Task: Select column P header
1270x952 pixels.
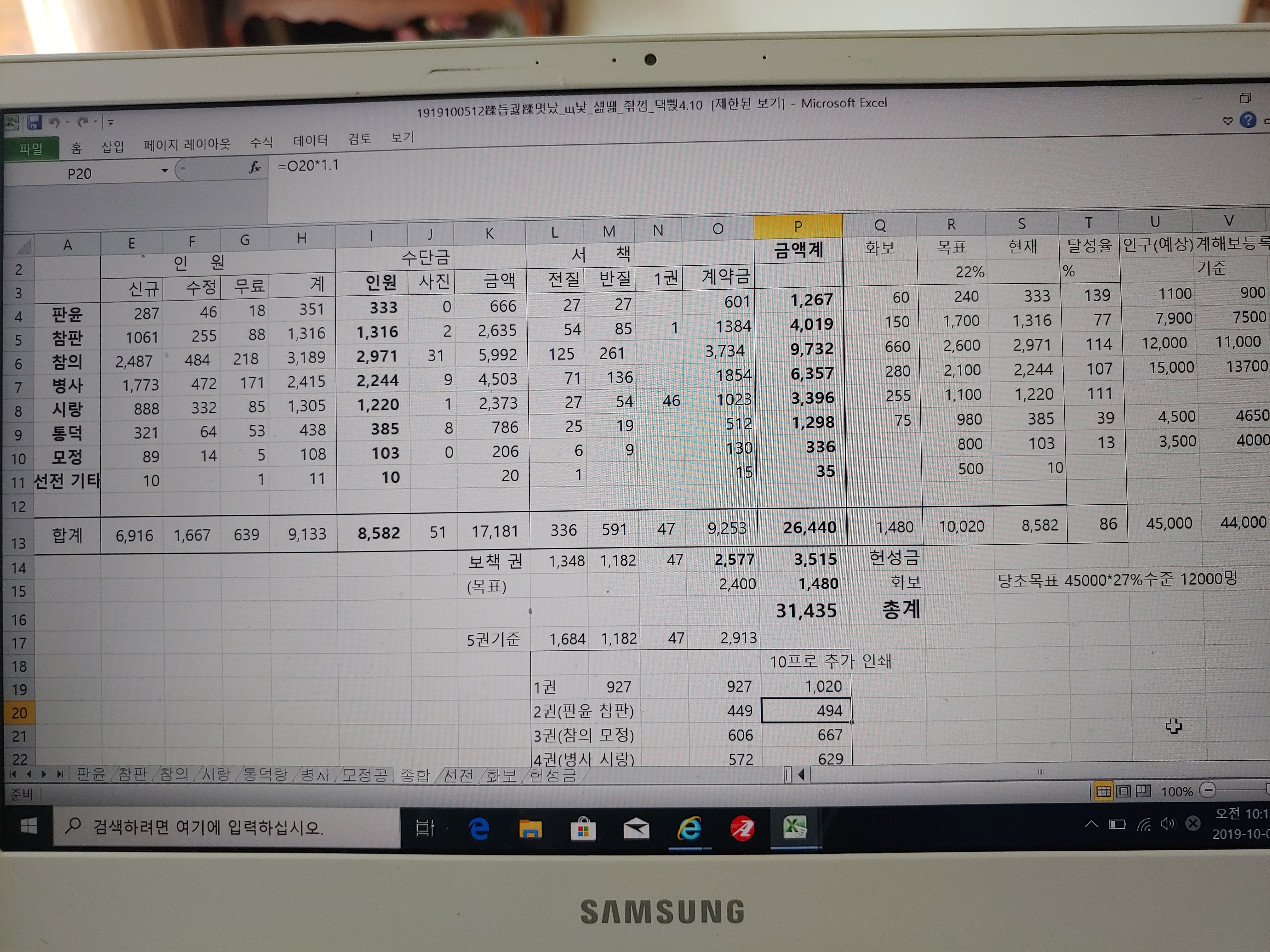Action: pyautogui.click(x=798, y=227)
